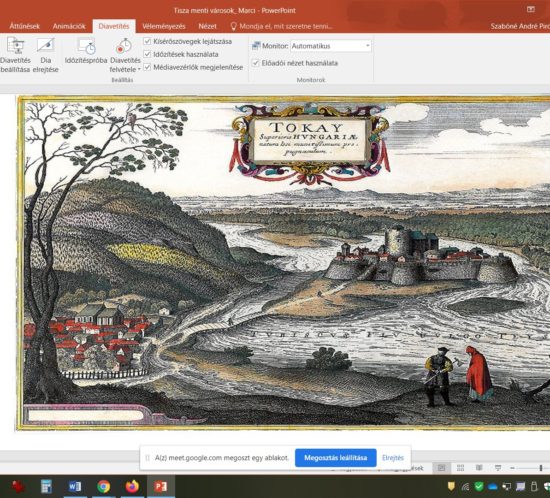Click the PowerPoint taskbar icon
The width and height of the screenshot is (550, 498).
[161, 486]
